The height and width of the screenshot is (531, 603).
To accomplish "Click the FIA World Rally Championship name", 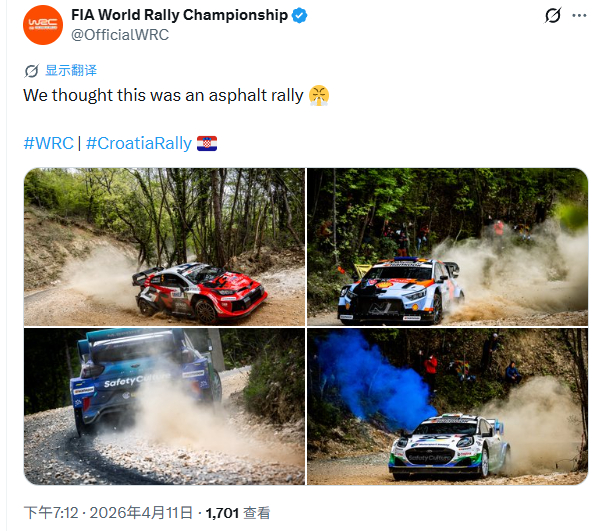I will pyautogui.click(x=180, y=15).
